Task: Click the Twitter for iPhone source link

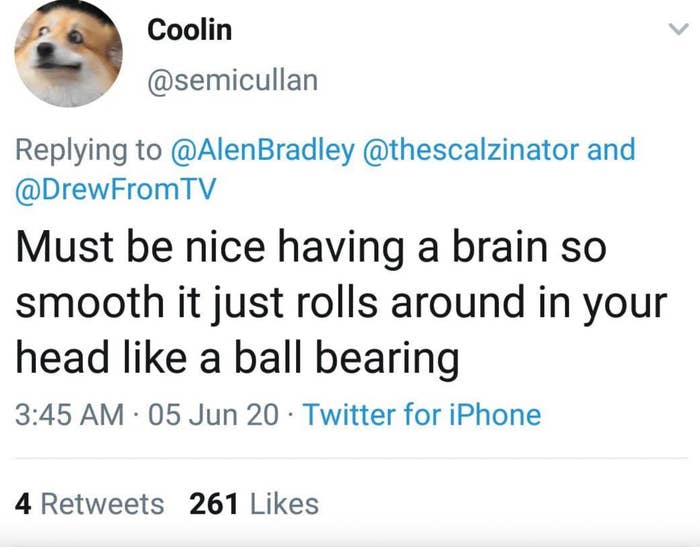Action: click(x=421, y=414)
